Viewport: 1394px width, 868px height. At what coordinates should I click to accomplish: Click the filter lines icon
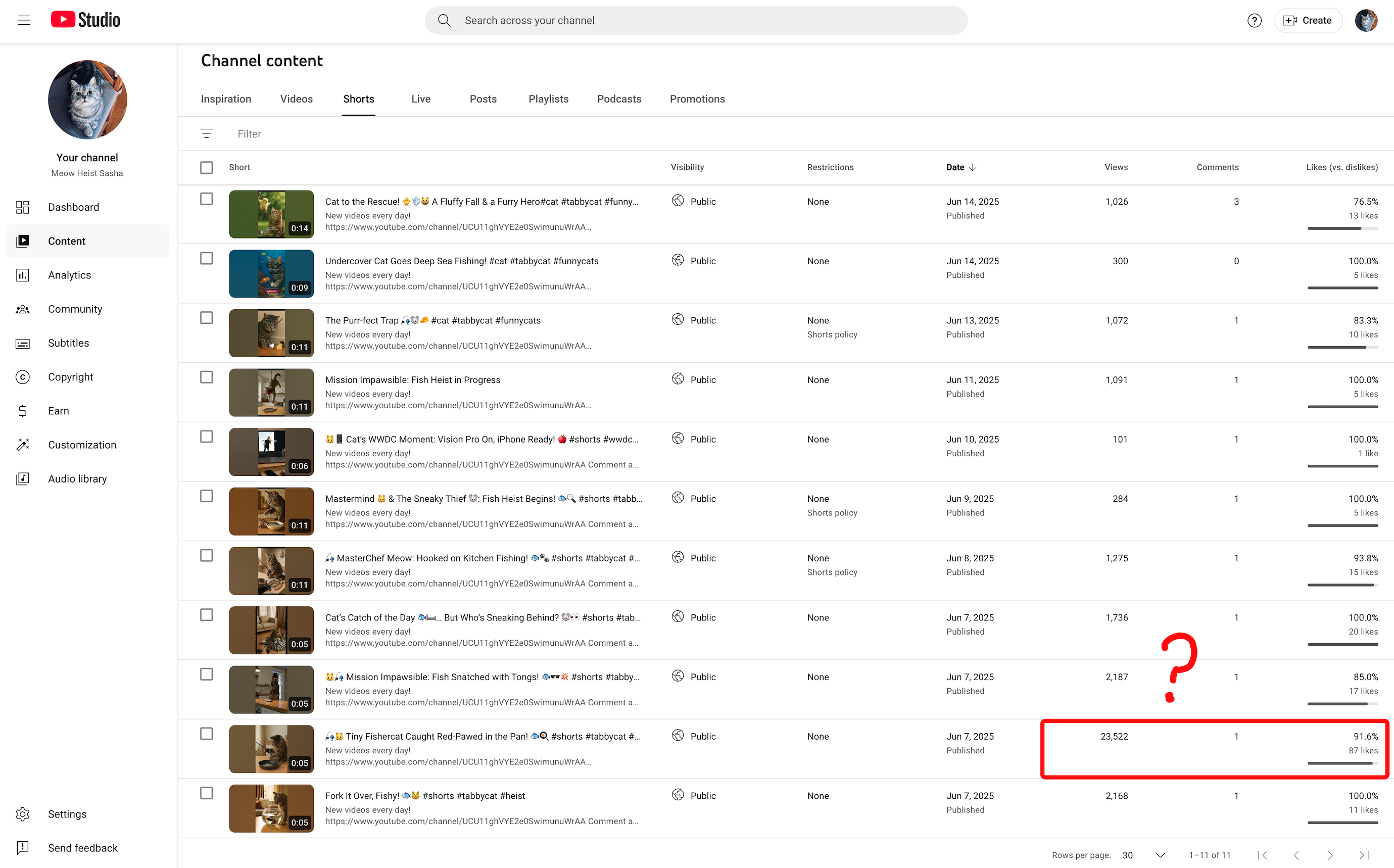tap(207, 134)
